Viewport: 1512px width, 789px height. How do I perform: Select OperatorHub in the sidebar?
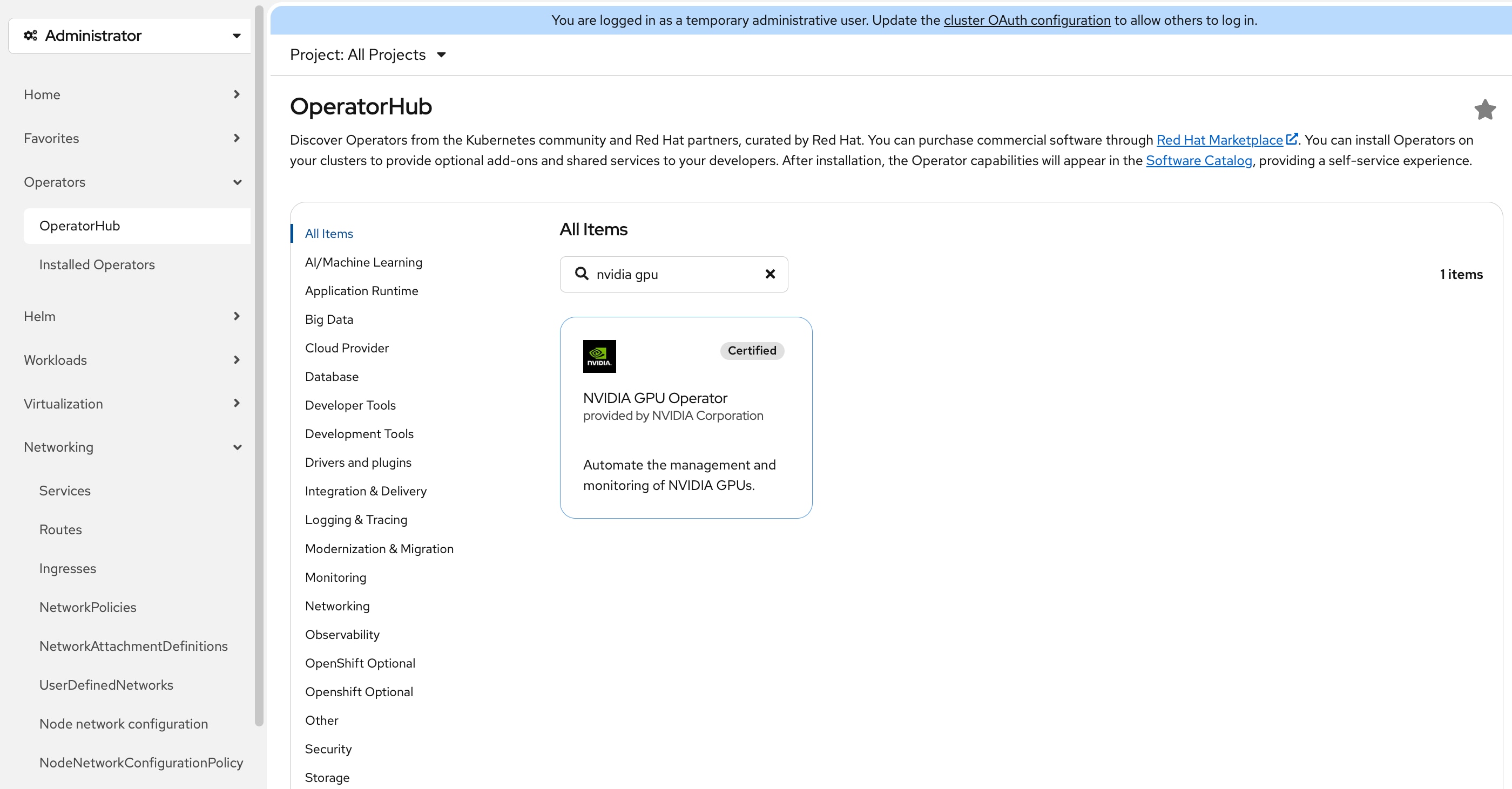[x=137, y=226]
